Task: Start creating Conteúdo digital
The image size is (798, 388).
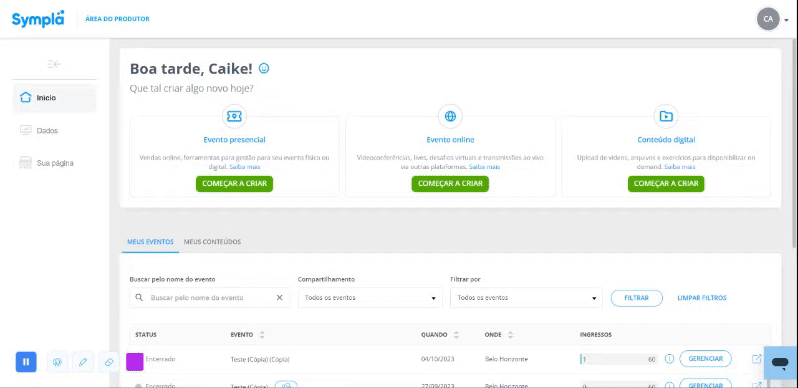Action: (x=666, y=184)
